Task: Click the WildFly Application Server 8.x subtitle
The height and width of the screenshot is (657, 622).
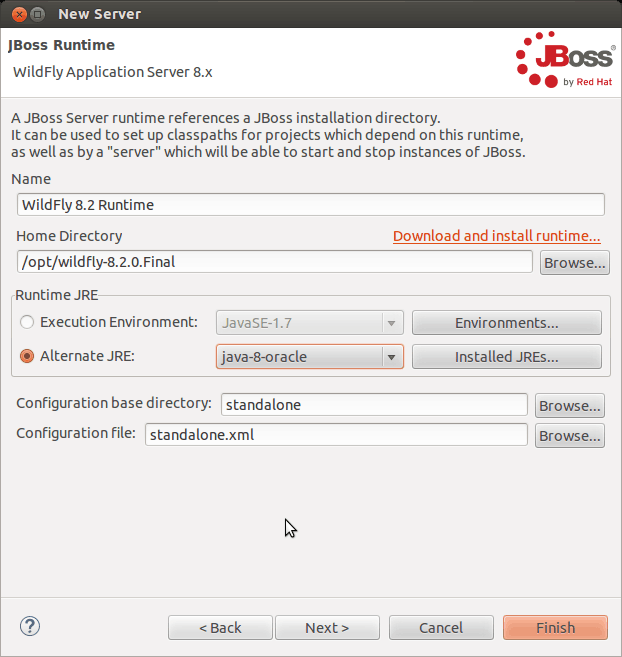Action: (x=113, y=72)
